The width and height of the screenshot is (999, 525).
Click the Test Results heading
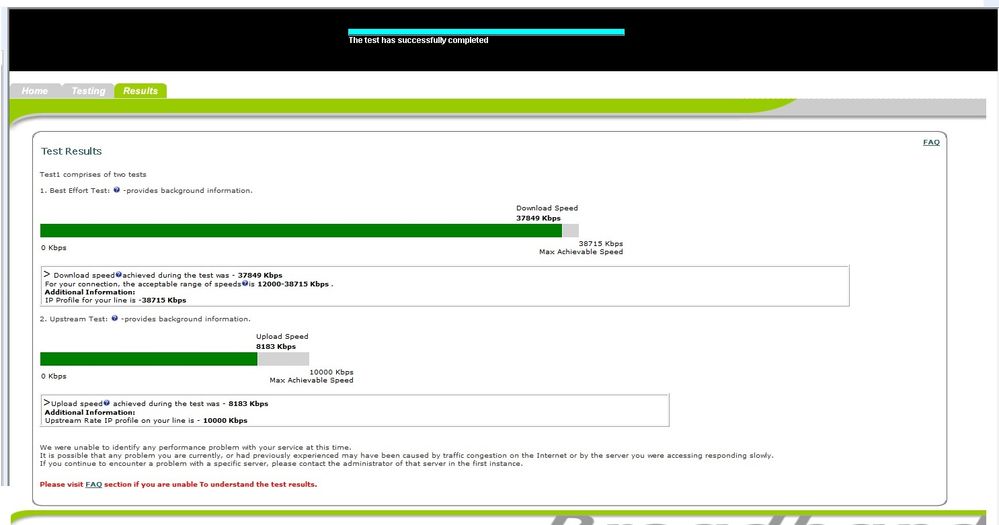click(71, 152)
